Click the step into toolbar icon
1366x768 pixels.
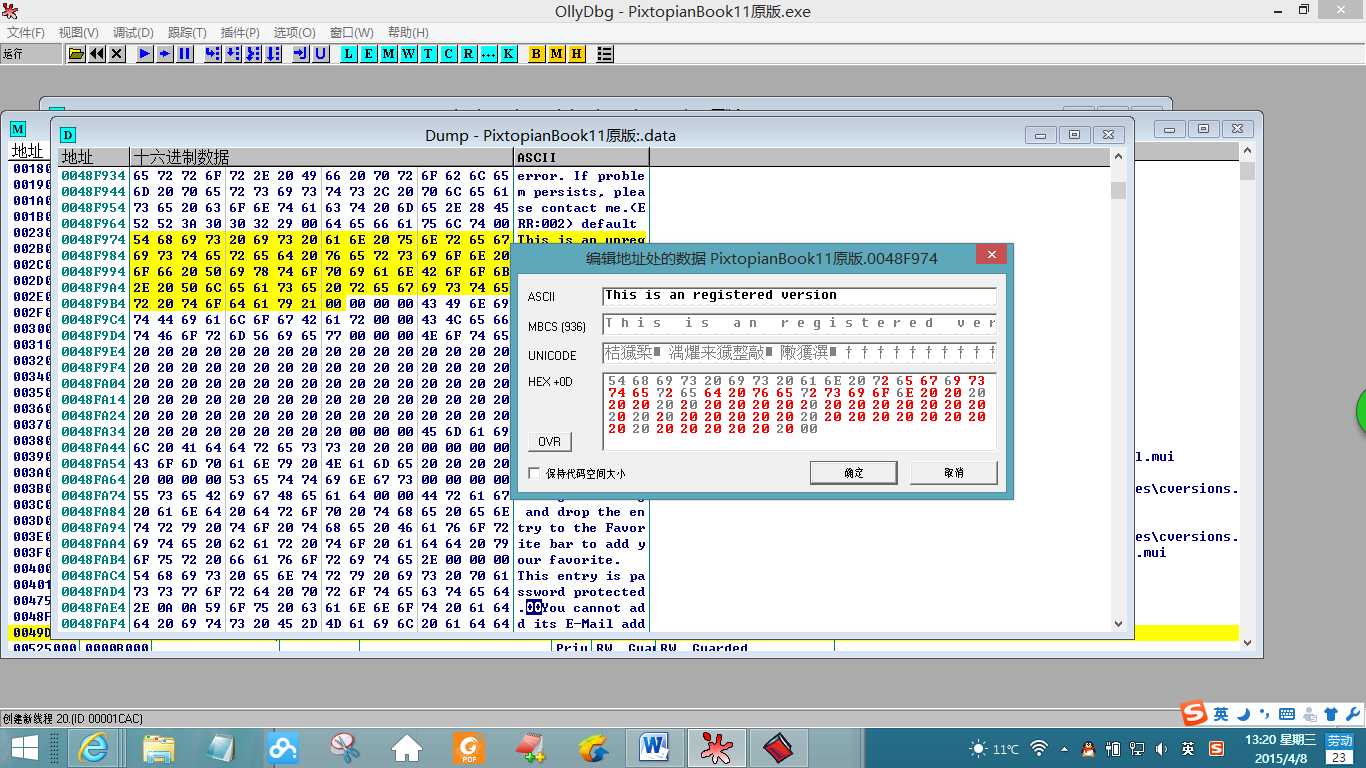point(213,54)
